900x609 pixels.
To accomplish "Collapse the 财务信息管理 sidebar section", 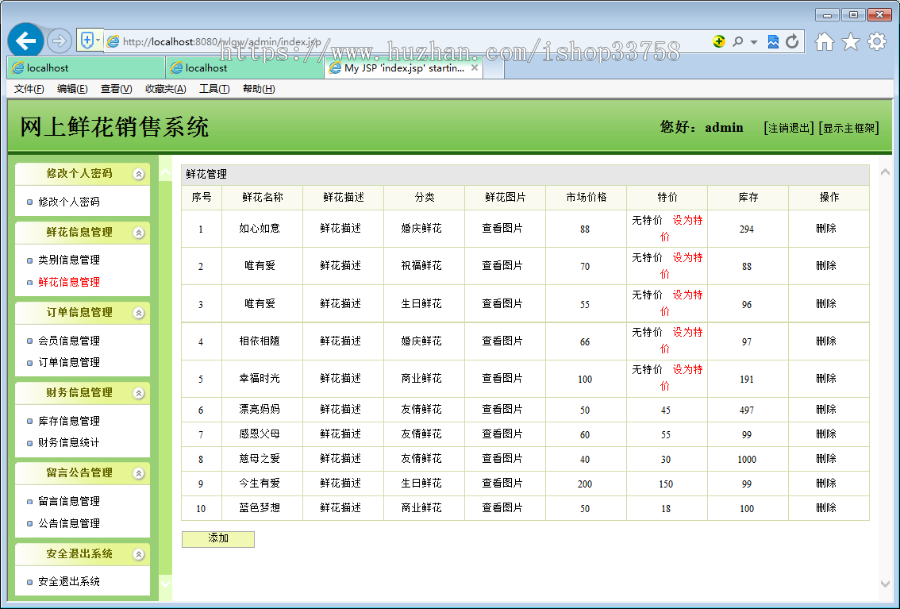I will 138,392.
